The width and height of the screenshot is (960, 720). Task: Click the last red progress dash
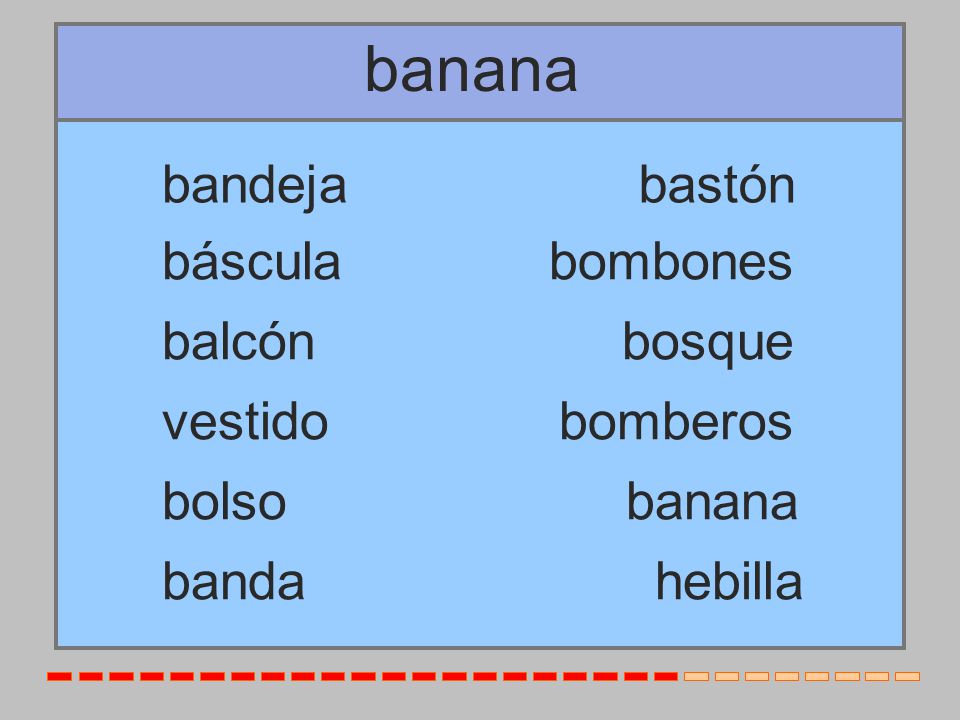point(666,677)
